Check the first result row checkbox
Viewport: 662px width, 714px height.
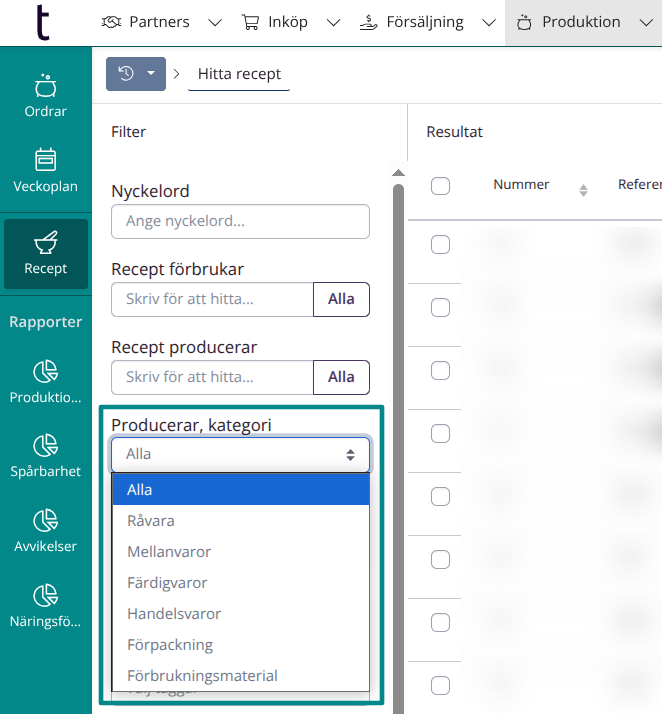[440, 245]
